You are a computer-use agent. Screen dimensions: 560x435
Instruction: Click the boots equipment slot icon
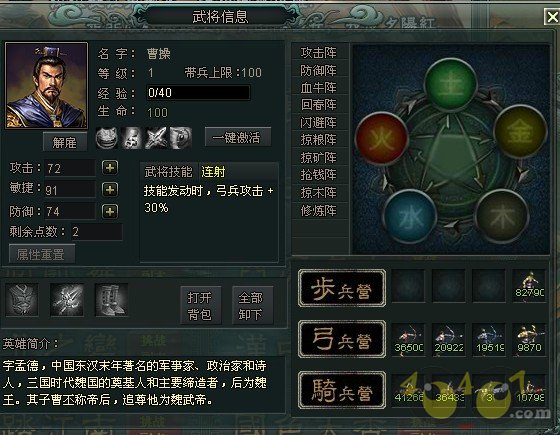pos(111,300)
